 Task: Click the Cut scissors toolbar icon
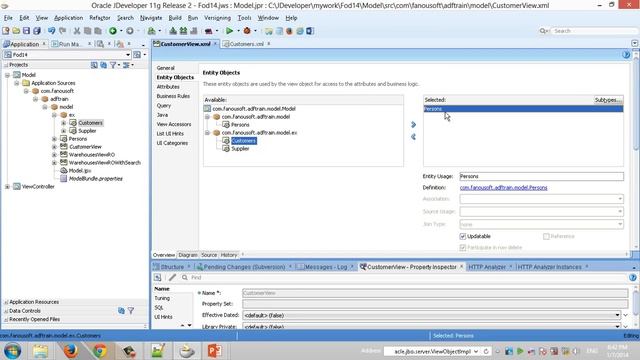77,31
